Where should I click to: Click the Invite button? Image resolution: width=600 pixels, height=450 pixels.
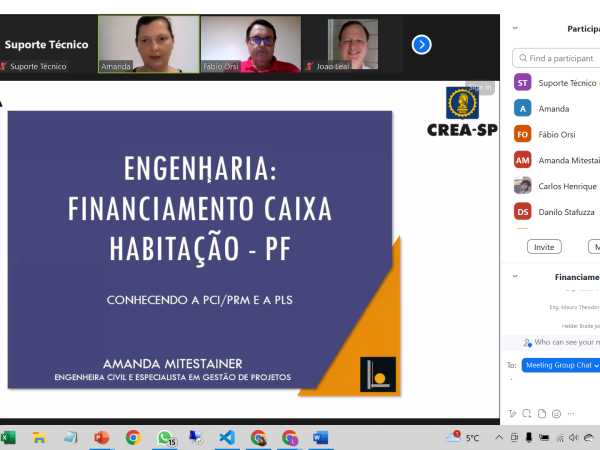[544, 247]
